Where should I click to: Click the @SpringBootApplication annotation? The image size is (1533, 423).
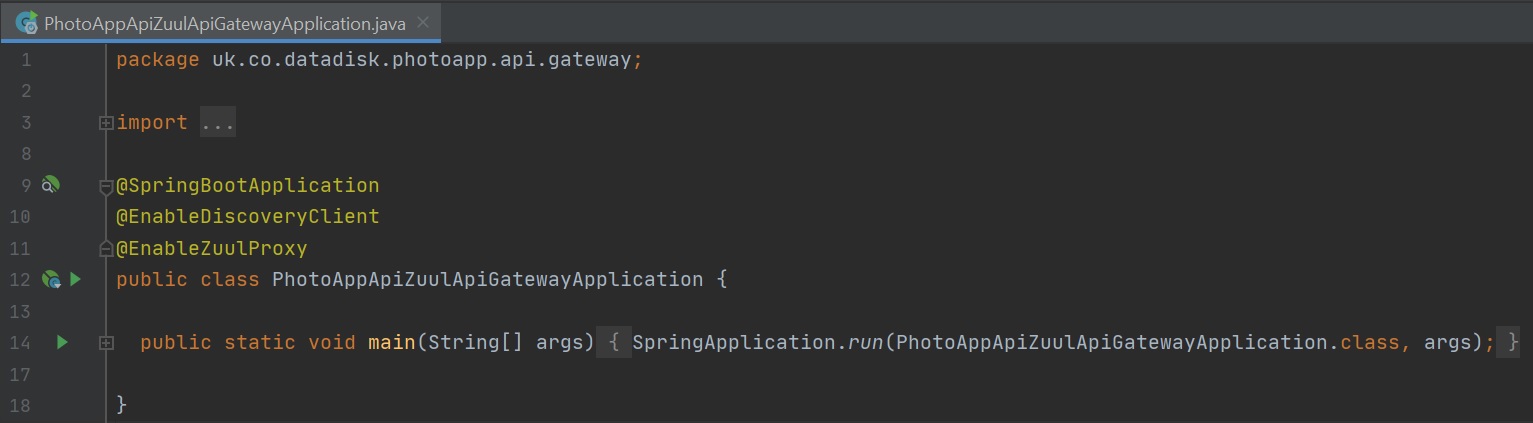pos(248,186)
